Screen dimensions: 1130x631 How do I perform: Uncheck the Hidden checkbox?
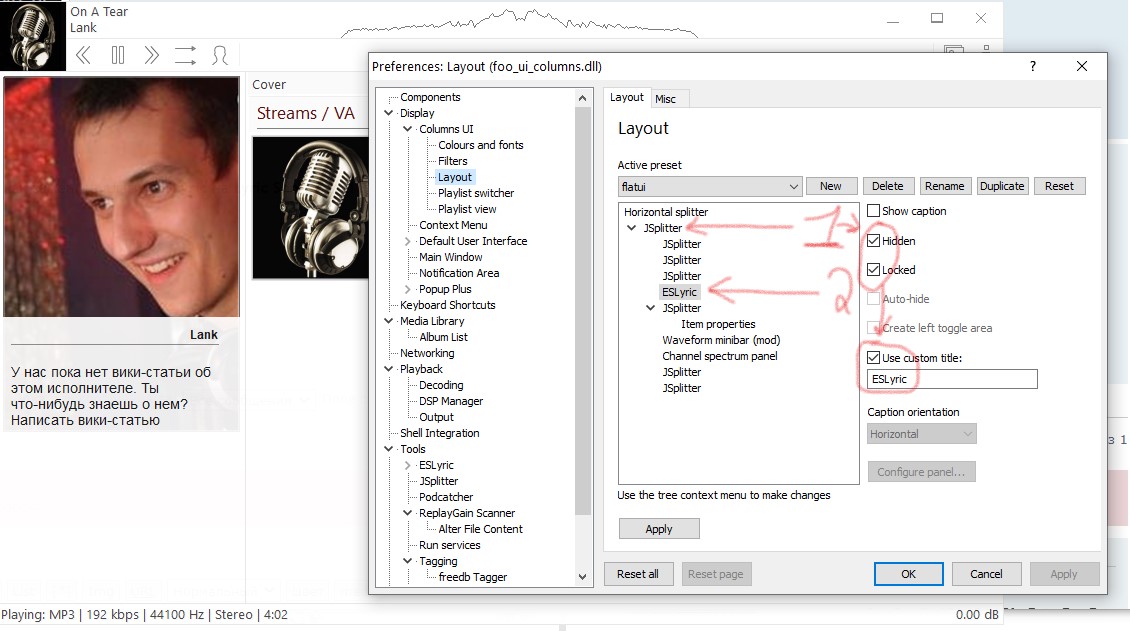[x=874, y=241]
